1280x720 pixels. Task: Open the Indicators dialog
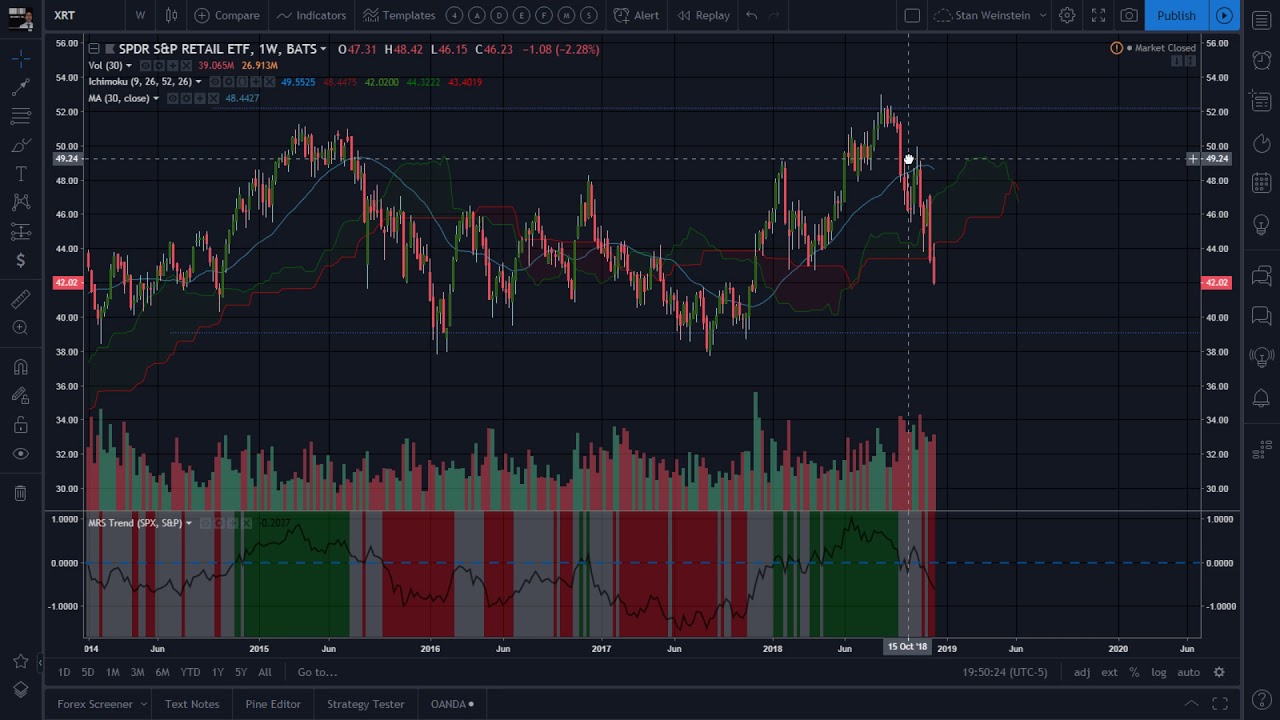(311, 15)
